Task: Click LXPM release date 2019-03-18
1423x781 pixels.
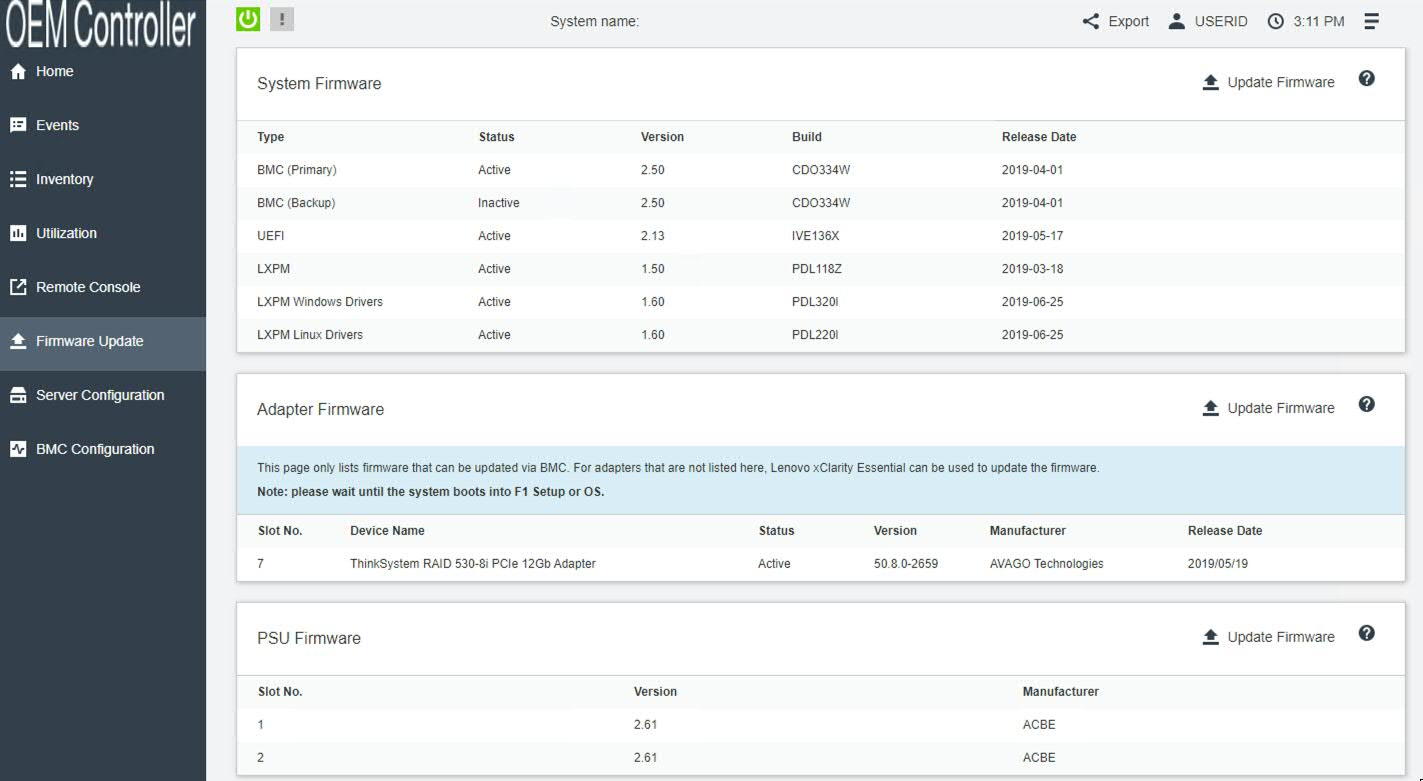Action: coord(1032,269)
